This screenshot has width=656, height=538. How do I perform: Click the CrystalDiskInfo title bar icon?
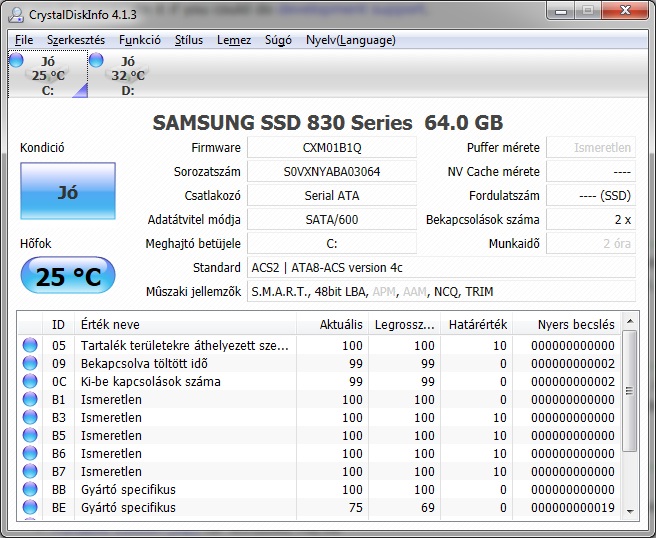tap(16, 15)
